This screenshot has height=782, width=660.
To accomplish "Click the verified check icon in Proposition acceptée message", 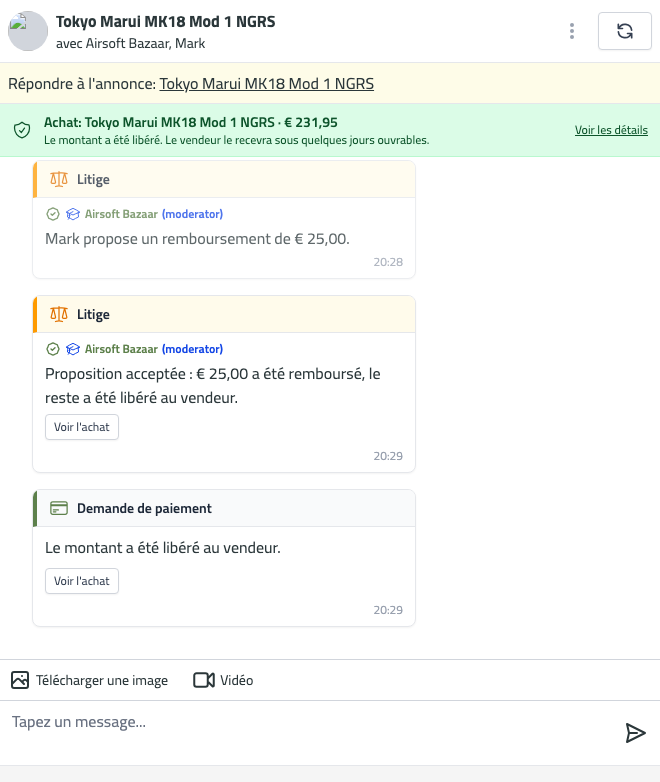I will pos(53,349).
